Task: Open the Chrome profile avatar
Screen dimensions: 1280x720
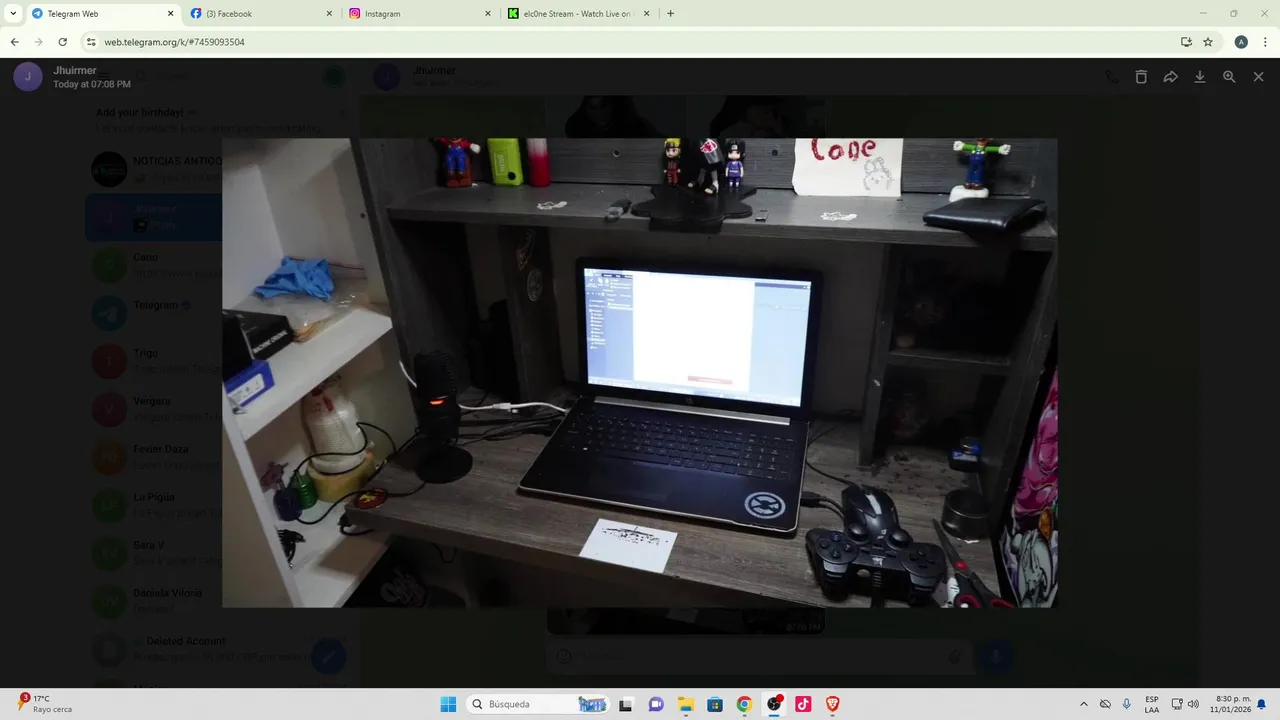Action: (x=1241, y=42)
